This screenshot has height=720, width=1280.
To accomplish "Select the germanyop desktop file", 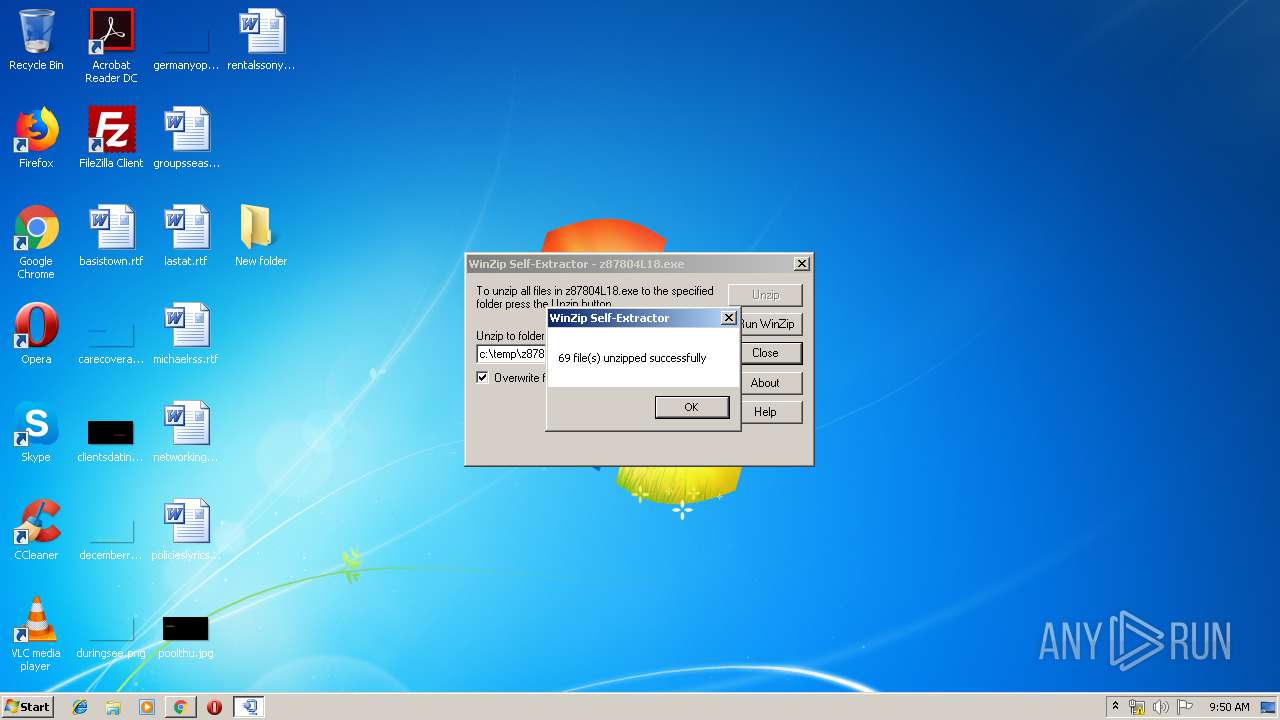I will 186,40.
